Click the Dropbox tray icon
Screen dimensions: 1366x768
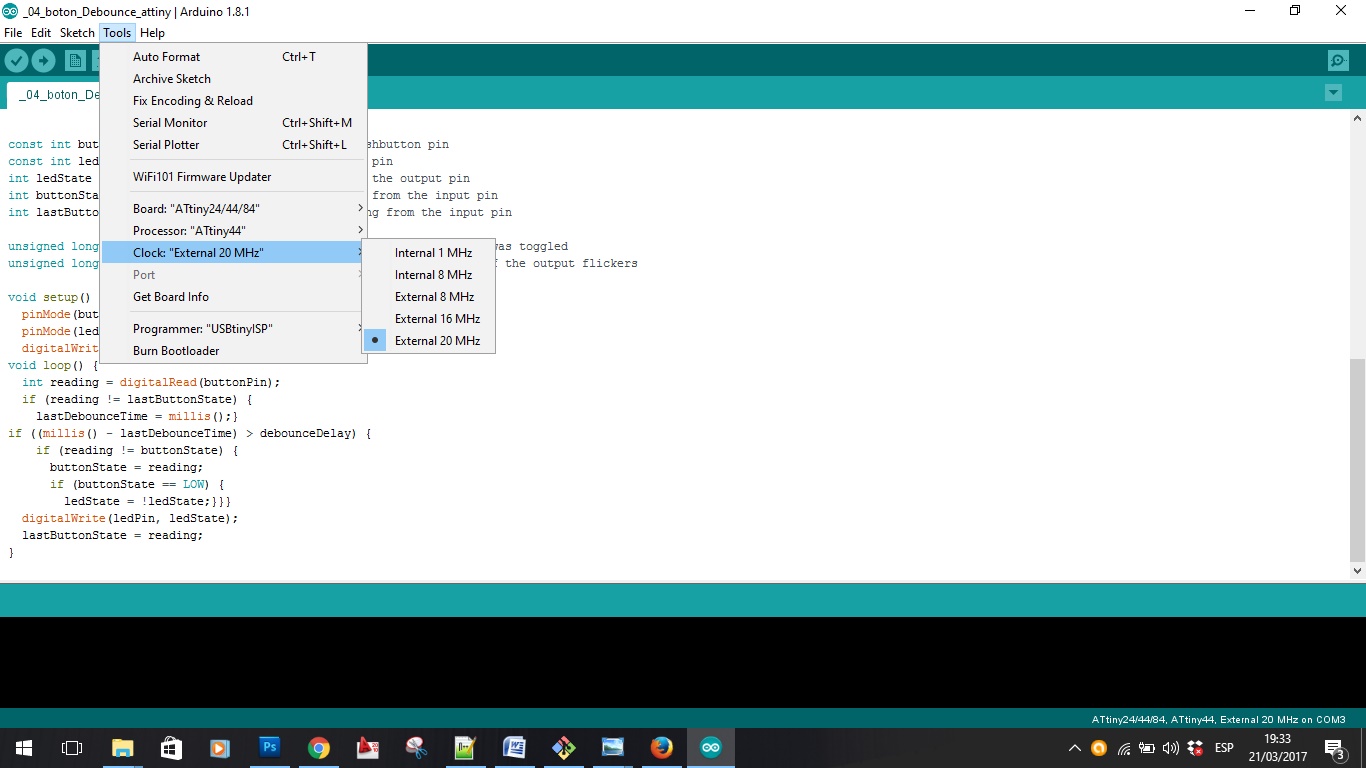pyautogui.click(x=1196, y=748)
